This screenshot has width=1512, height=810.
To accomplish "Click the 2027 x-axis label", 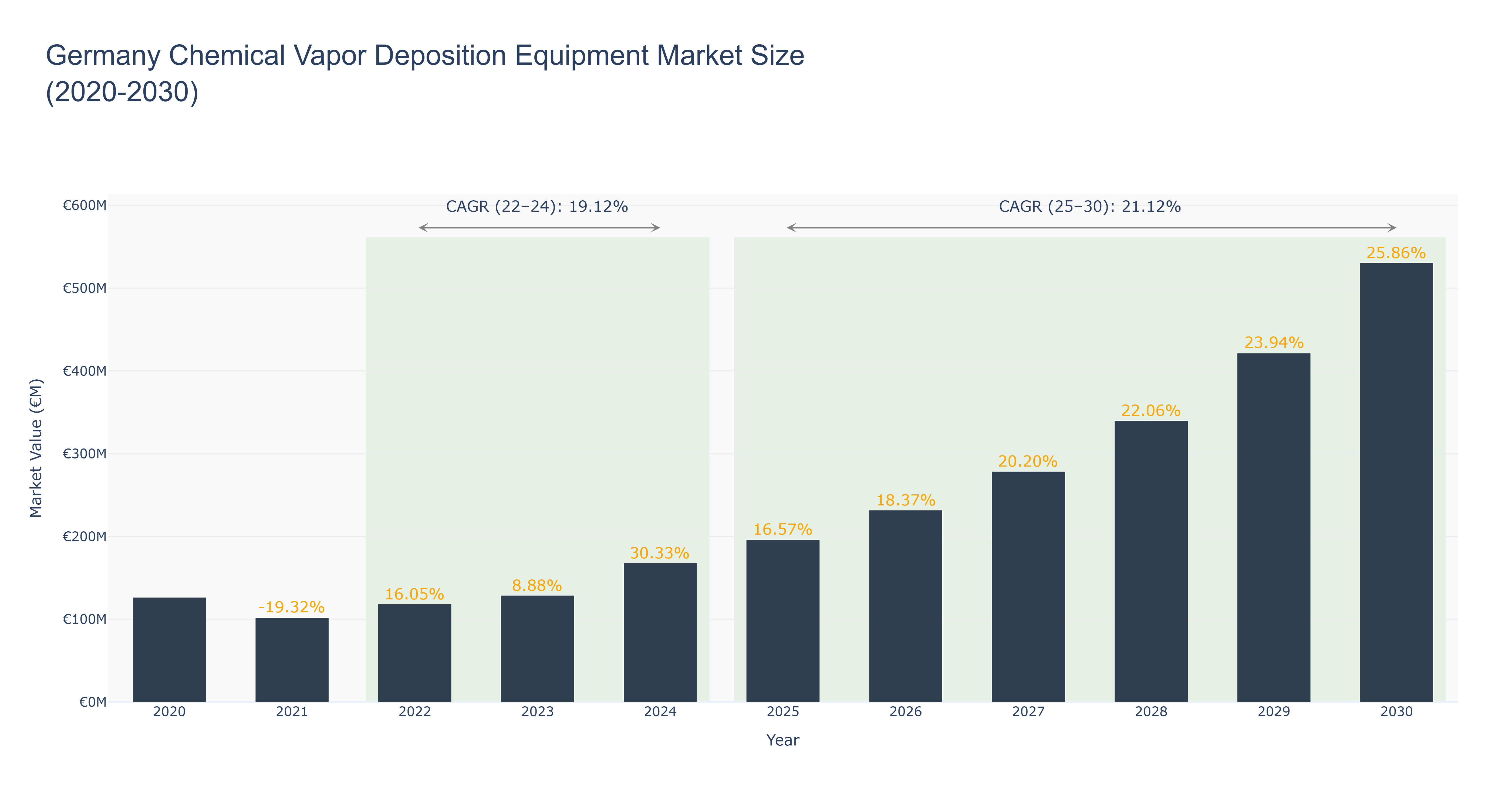I will click(x=1028, y=712).
